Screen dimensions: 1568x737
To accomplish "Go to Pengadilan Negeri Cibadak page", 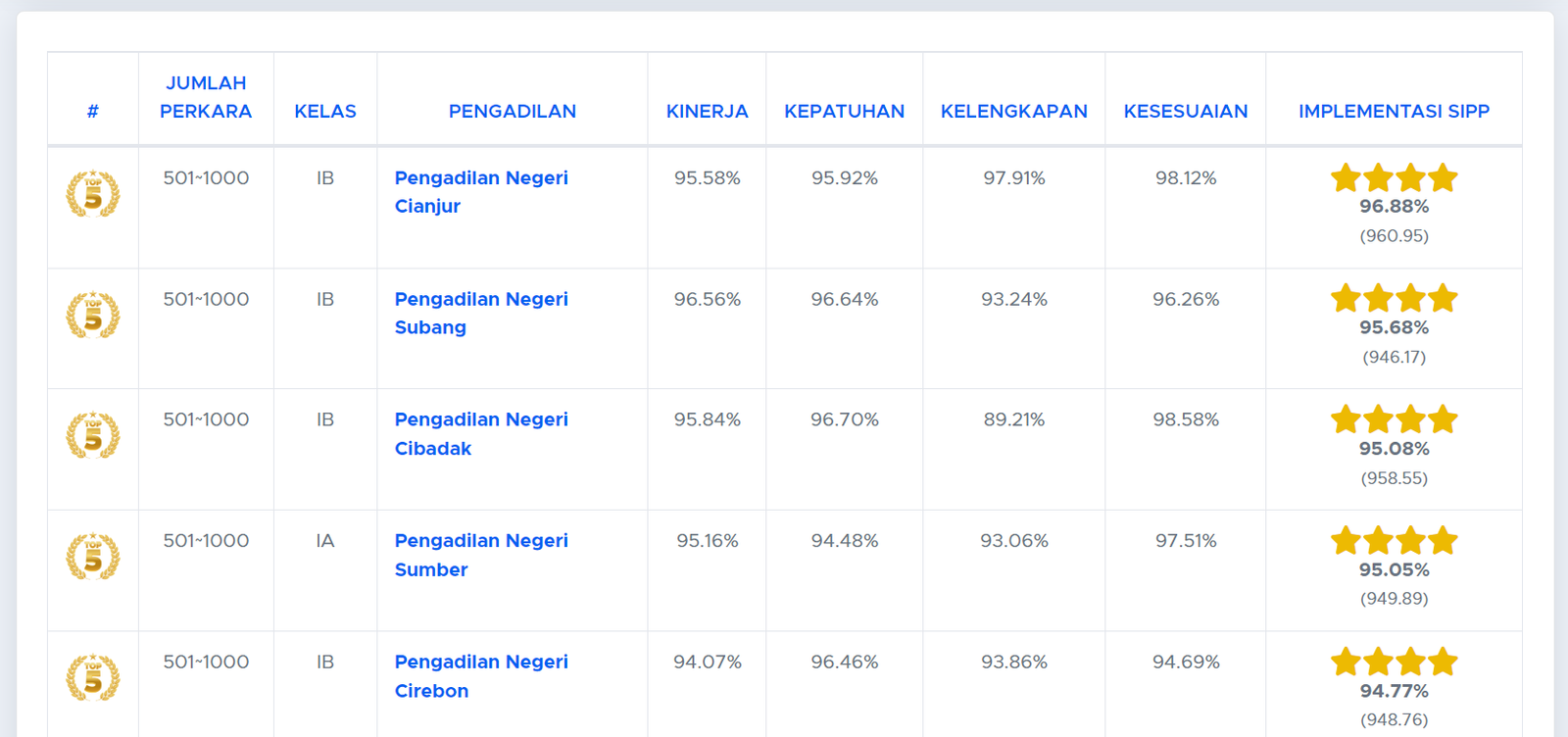I will (481, 433).
